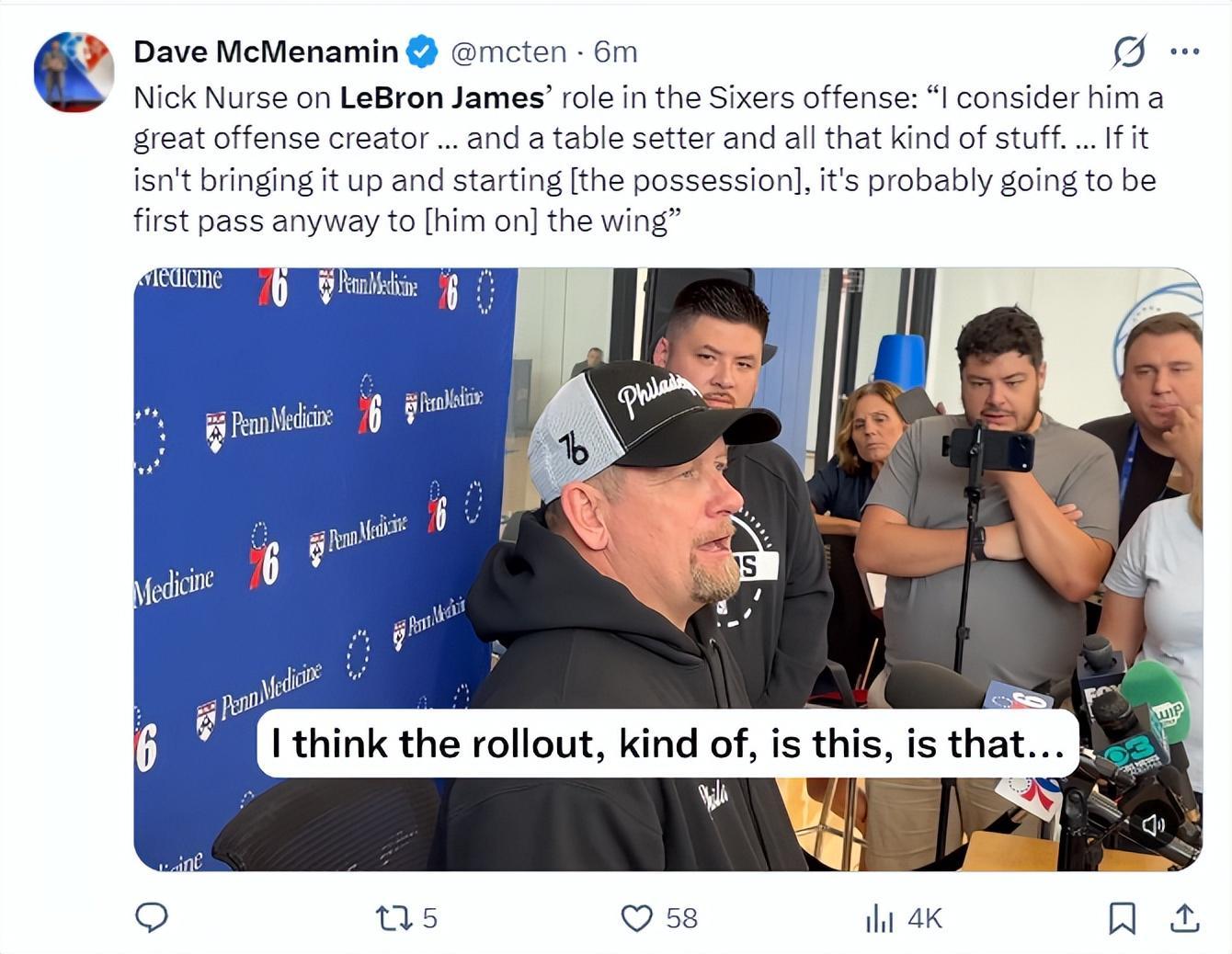The height and width of the screenshot is (954, 1232).
Task: Share the tweet via upload icon
Action: tap(1184, 917)
